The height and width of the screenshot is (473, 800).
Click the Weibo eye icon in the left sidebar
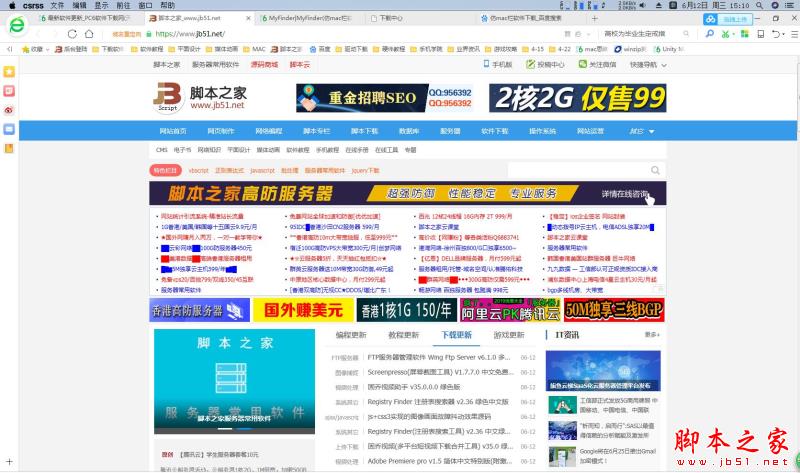coord(9,110)
